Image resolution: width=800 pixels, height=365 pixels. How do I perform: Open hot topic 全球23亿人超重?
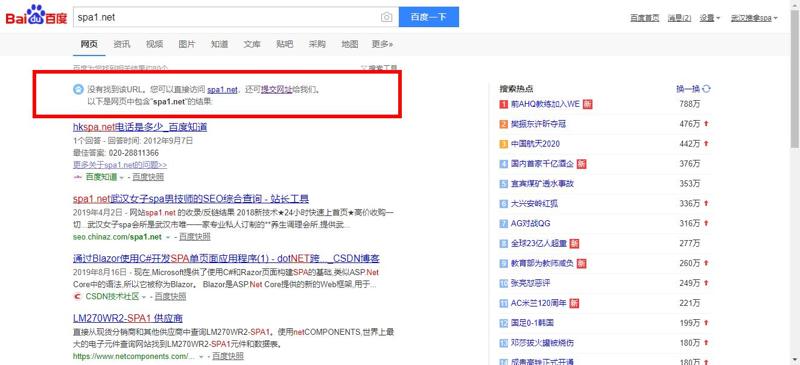(539, 244)
